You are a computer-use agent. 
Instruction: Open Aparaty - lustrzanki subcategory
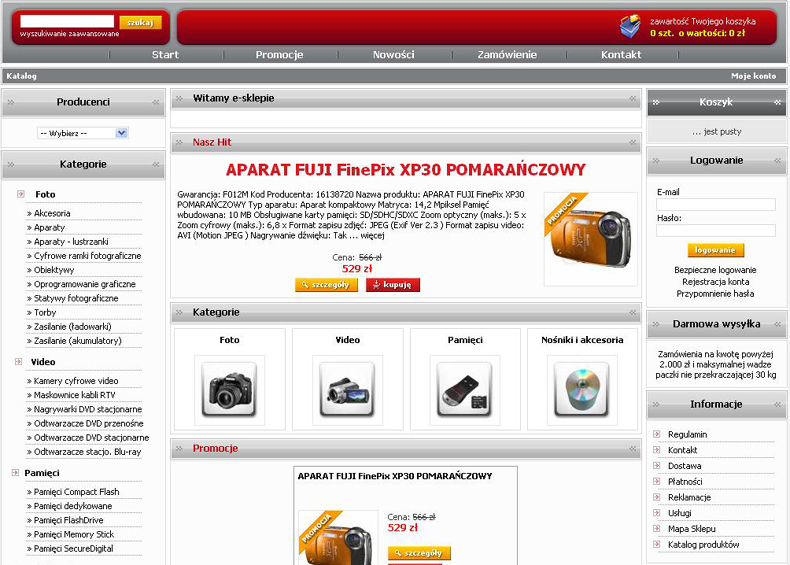(71, 241)
